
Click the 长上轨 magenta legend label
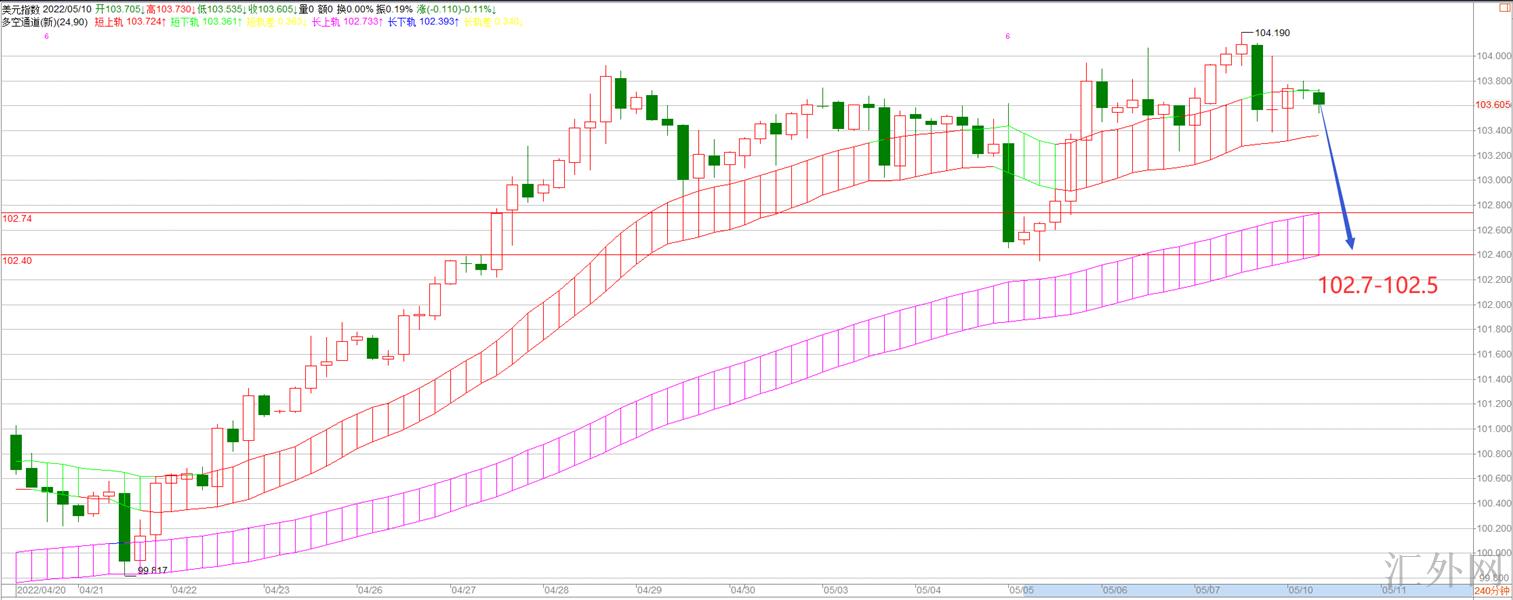pyautogui.click(x=328, y=21)
